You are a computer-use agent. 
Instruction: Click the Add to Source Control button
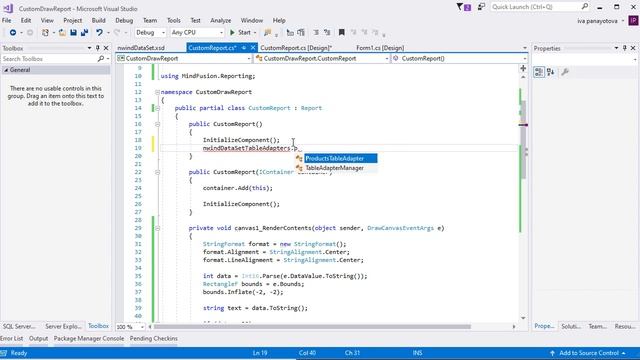tap(588, 353)
